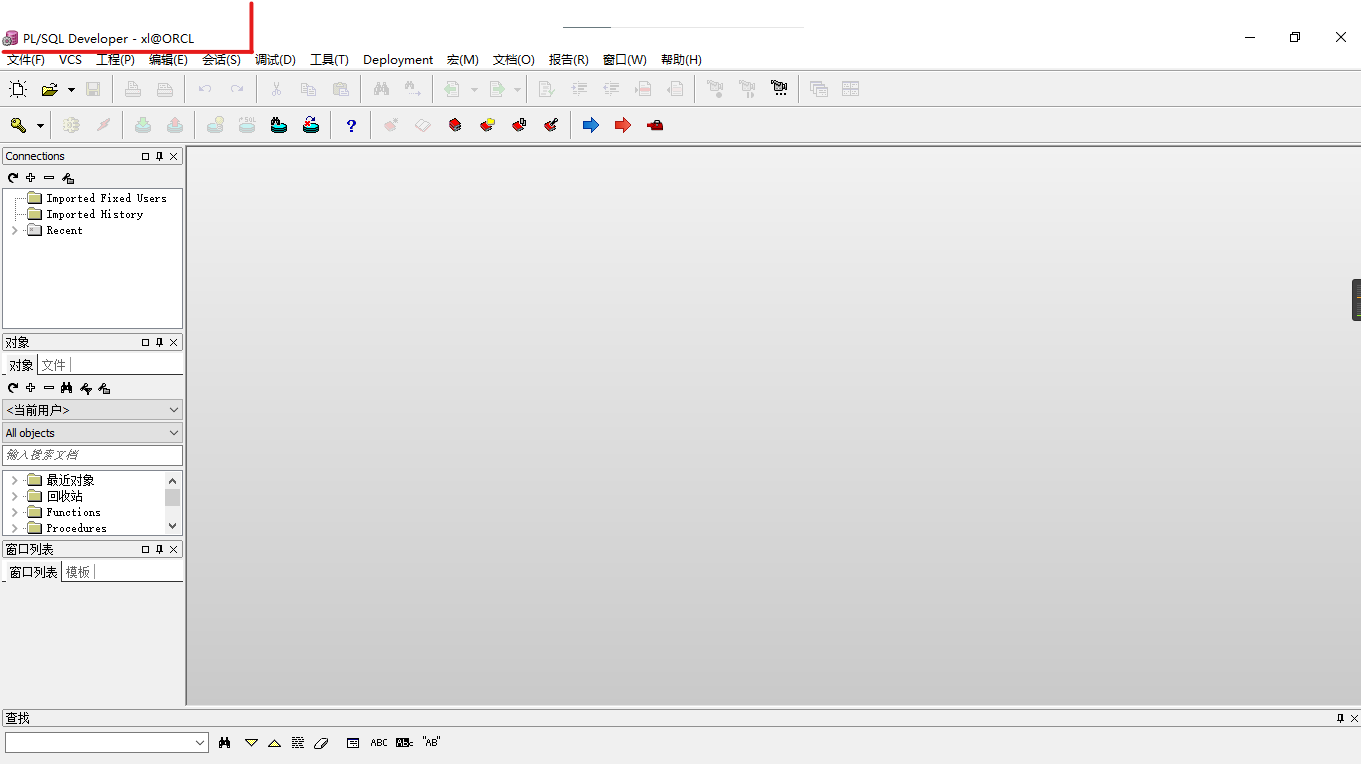
Task: Open the 工具(T) menu
Action: [329, 60]
